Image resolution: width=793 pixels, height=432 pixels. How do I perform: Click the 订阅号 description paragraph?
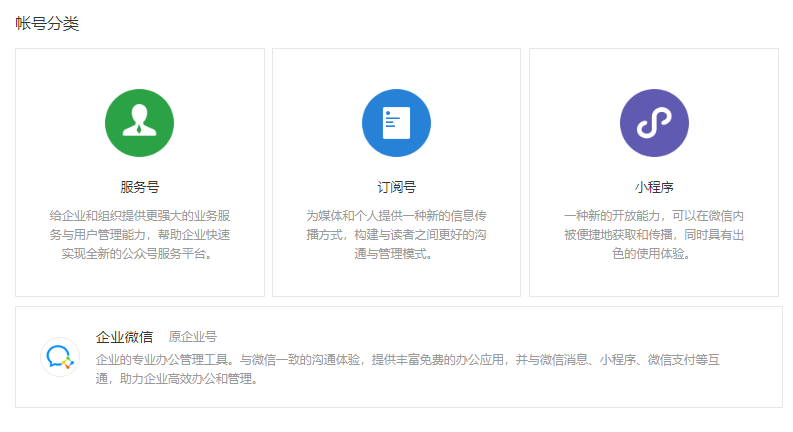[396, 234]
